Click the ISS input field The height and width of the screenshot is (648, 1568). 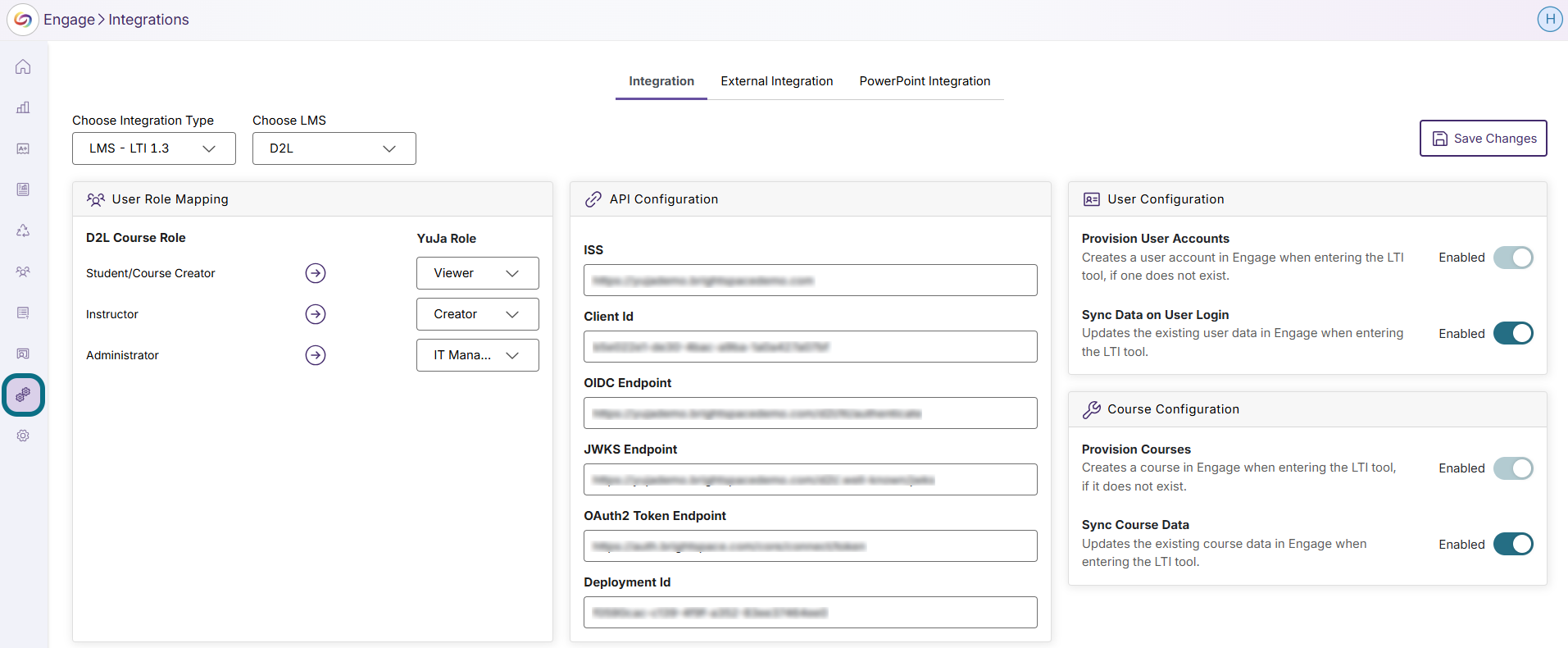(811, 281)
